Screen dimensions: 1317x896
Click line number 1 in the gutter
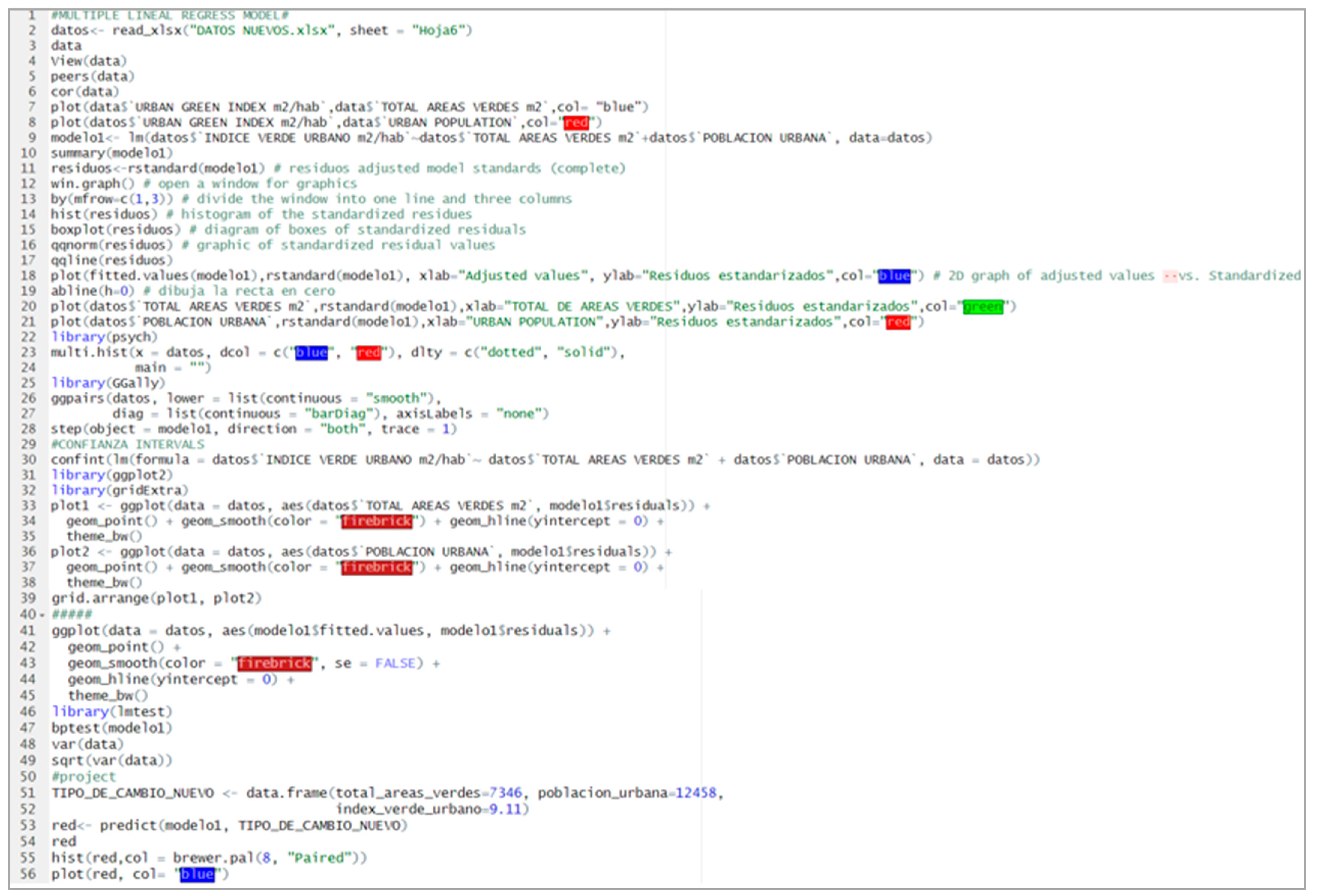pos(32,15)
